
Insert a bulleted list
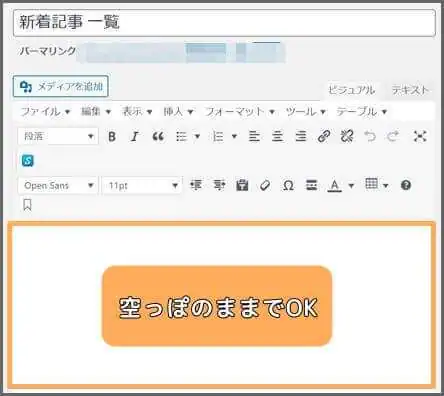[181, 136]
